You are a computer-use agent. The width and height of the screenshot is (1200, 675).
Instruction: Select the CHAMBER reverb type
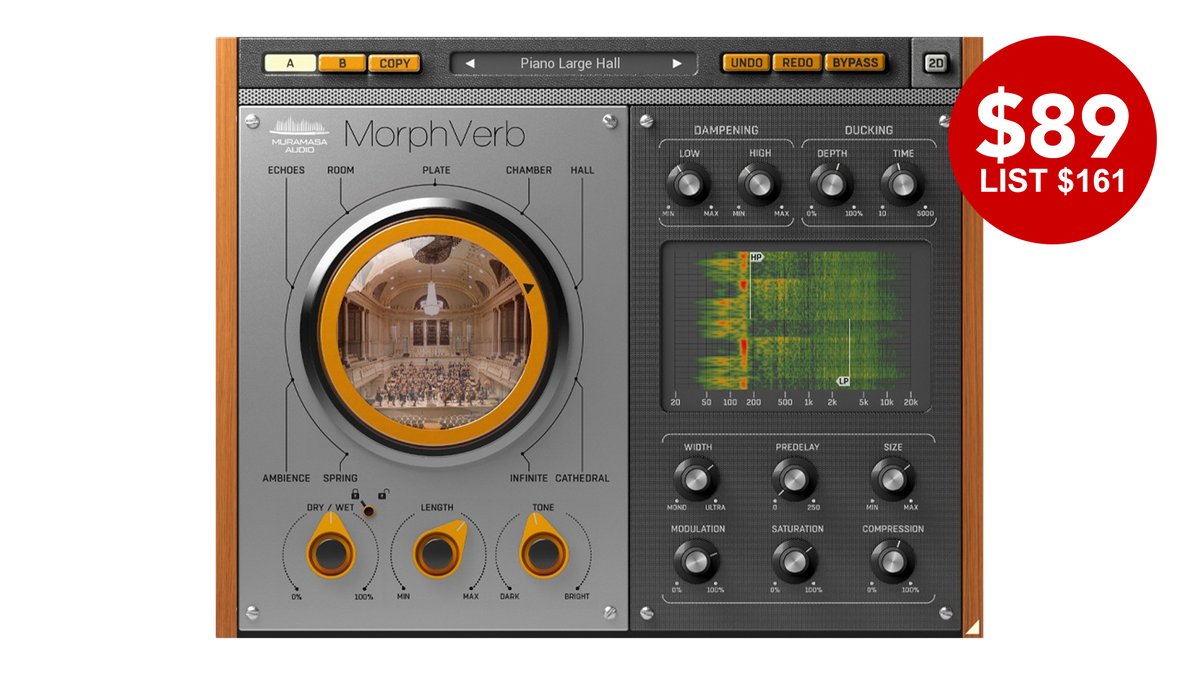pyautogui.click(x=529, y=170)
